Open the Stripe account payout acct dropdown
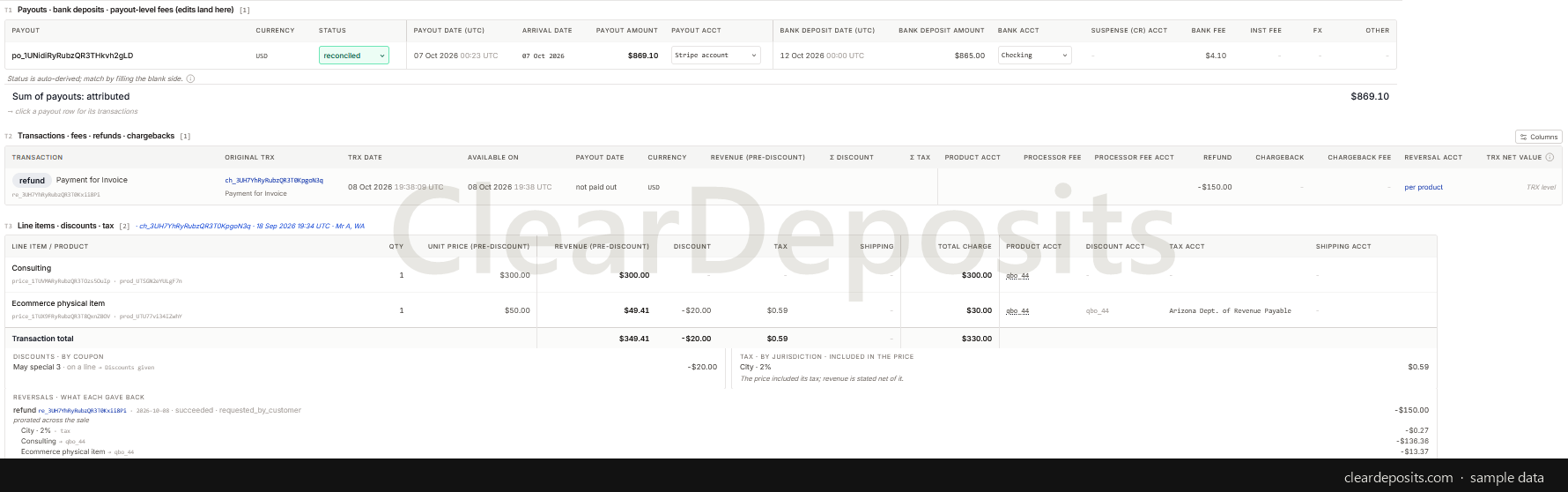The image size is (1568, 492). pyautogui.click(x=715, y=56)
